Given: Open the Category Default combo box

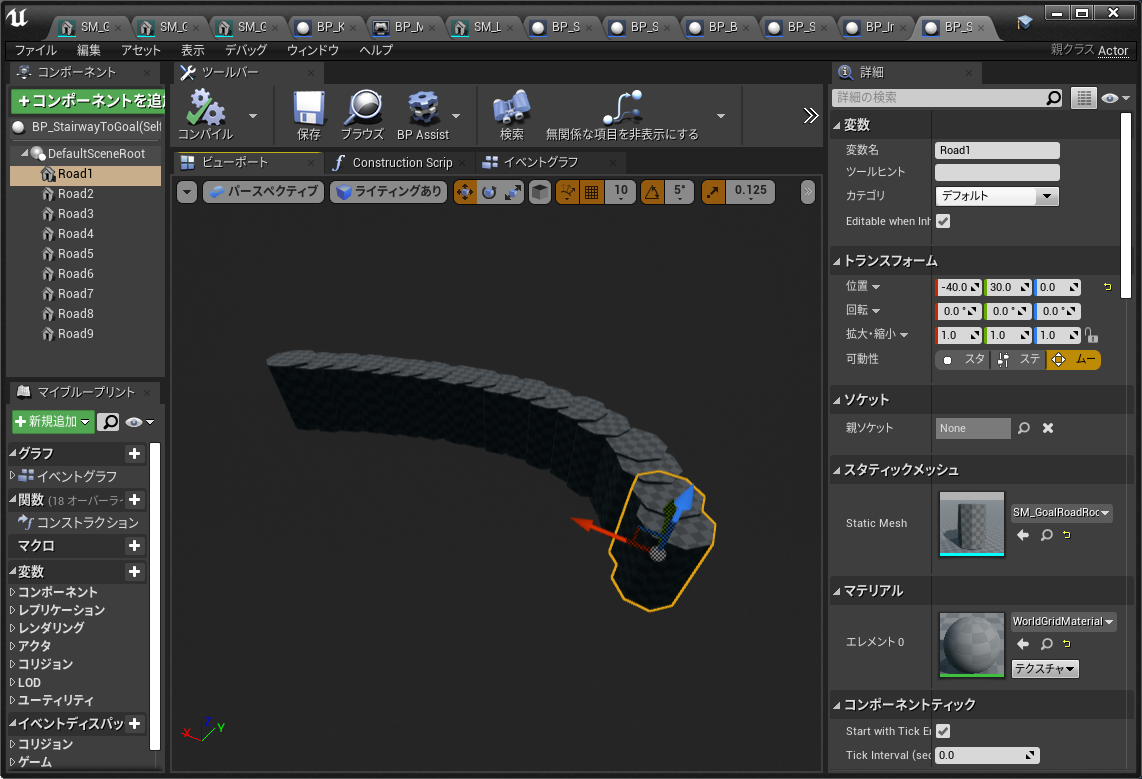Looking at the screenshot, I should pyautogui.click(x=996, y=196).
